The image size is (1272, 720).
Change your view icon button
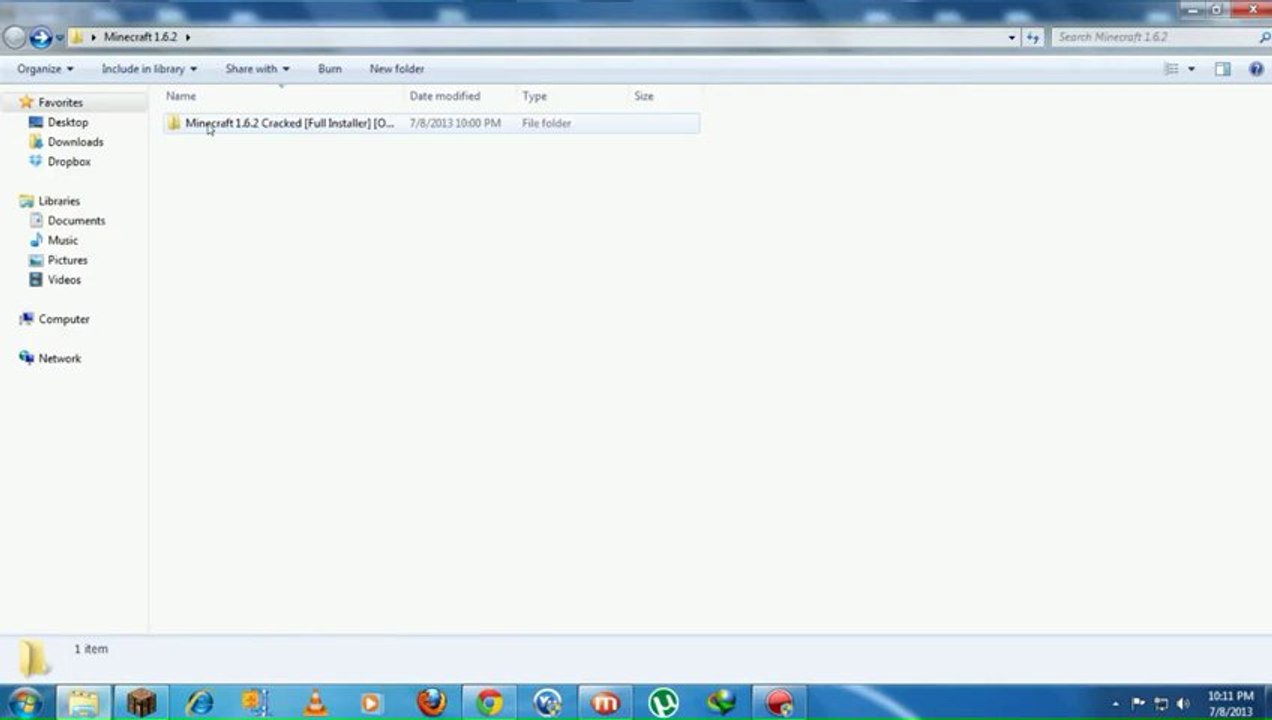click(1171, 69)
